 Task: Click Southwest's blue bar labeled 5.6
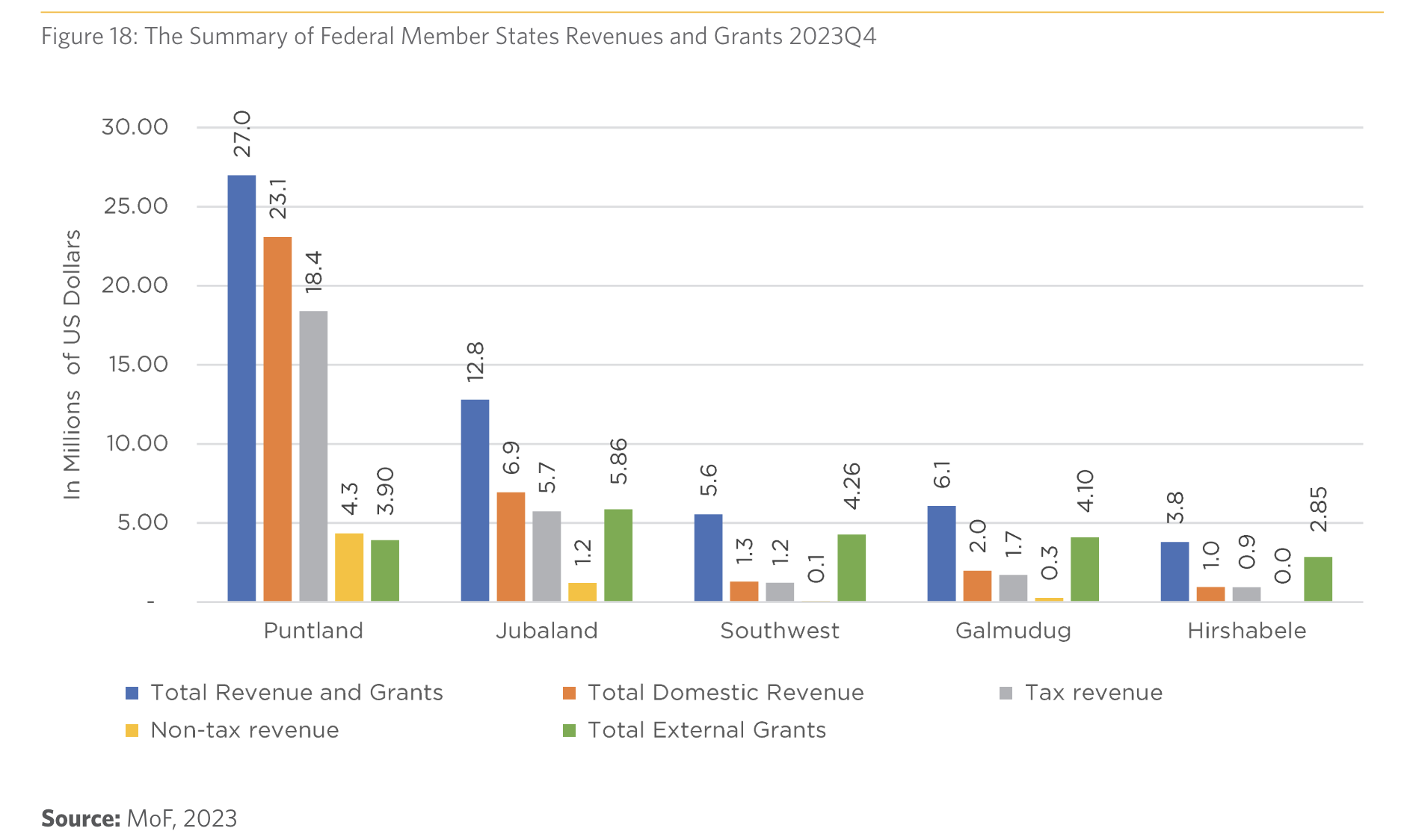(708, 558)
